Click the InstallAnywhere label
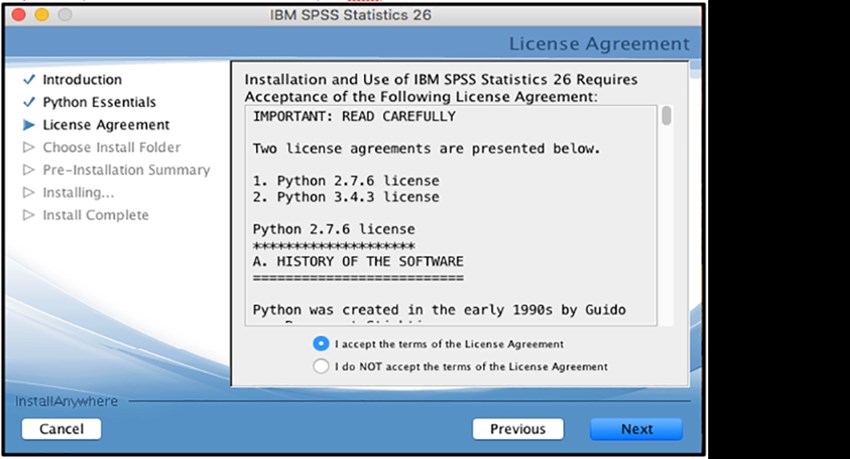Screen dimensions: 850x459 (66, 401)
